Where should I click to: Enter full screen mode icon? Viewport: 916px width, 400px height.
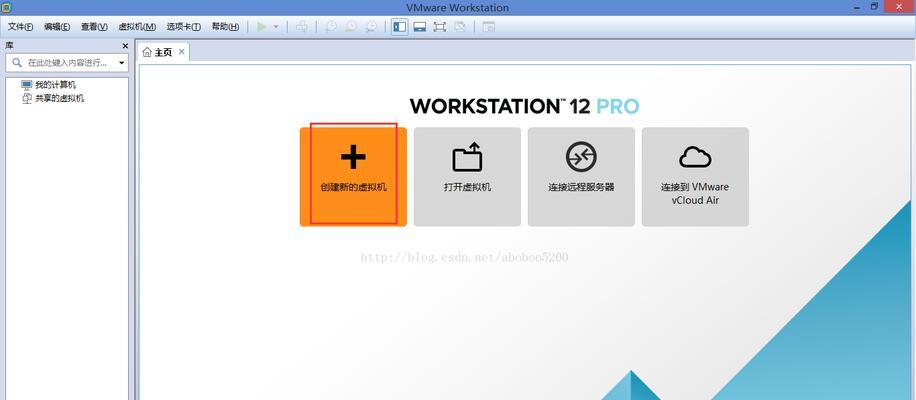(439, 27)
